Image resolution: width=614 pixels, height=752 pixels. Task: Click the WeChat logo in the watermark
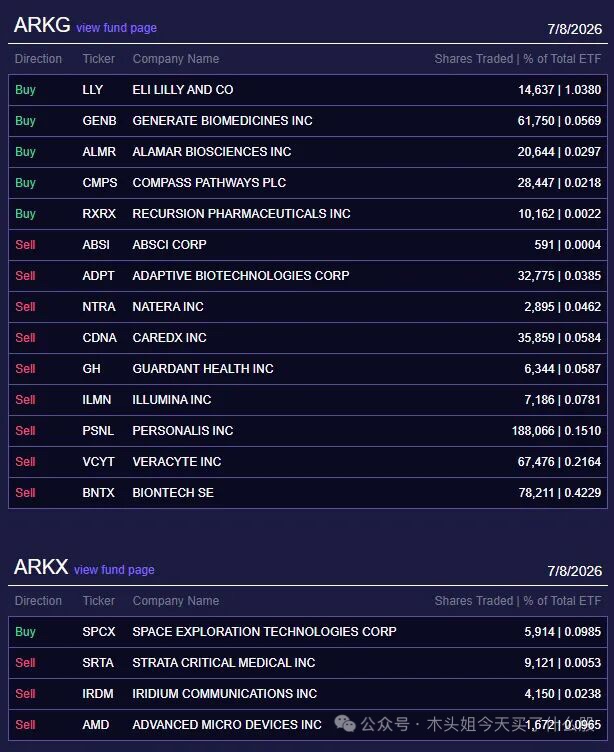[x=345, y=723]
